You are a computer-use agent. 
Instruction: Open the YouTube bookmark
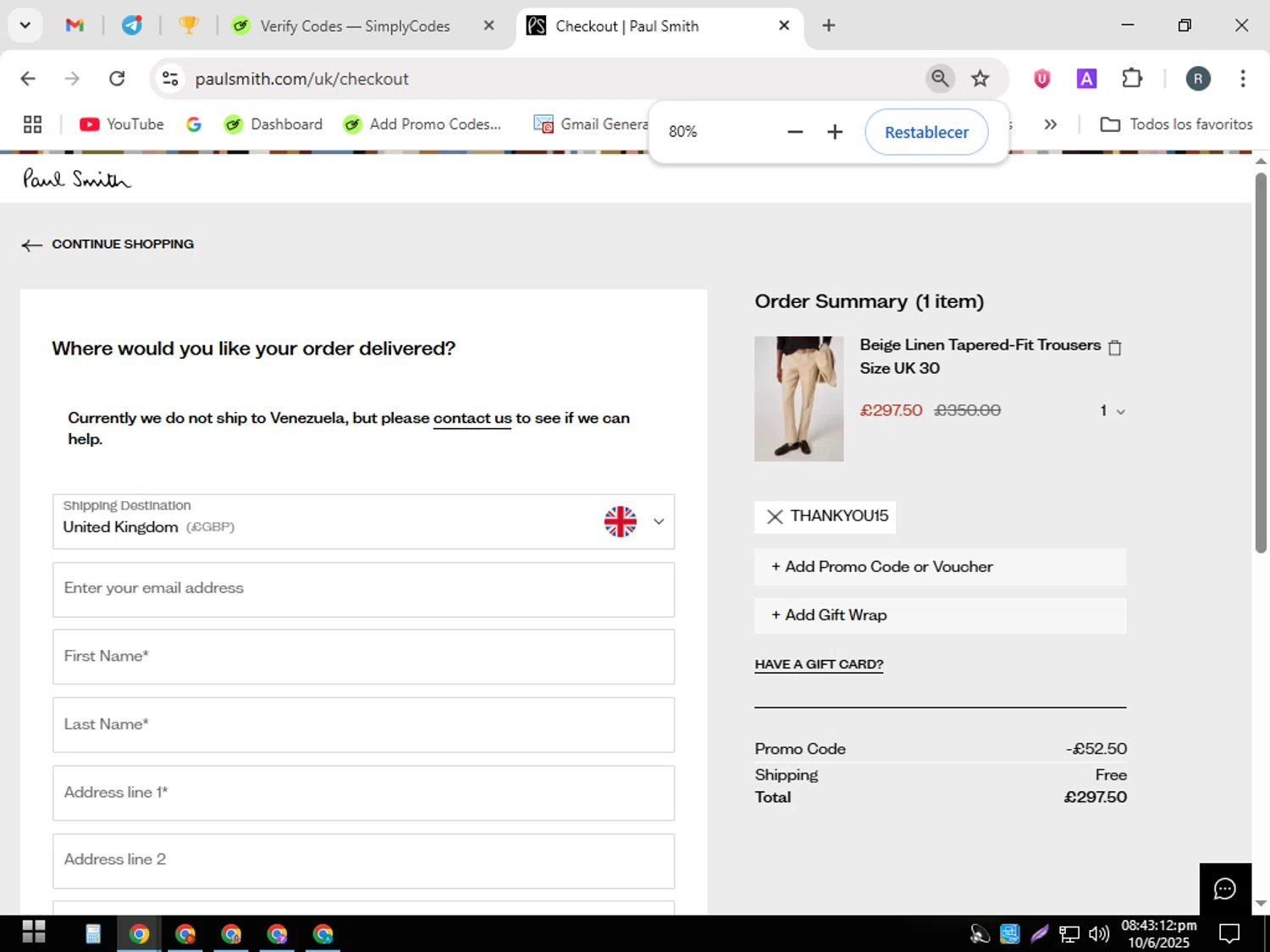(122, 124)
